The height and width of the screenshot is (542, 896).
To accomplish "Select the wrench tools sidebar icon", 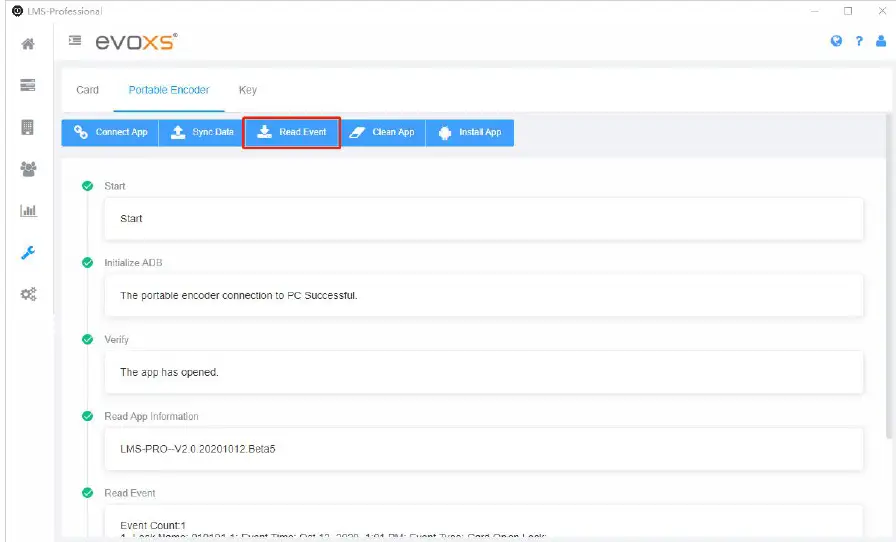I will point(28,252).
